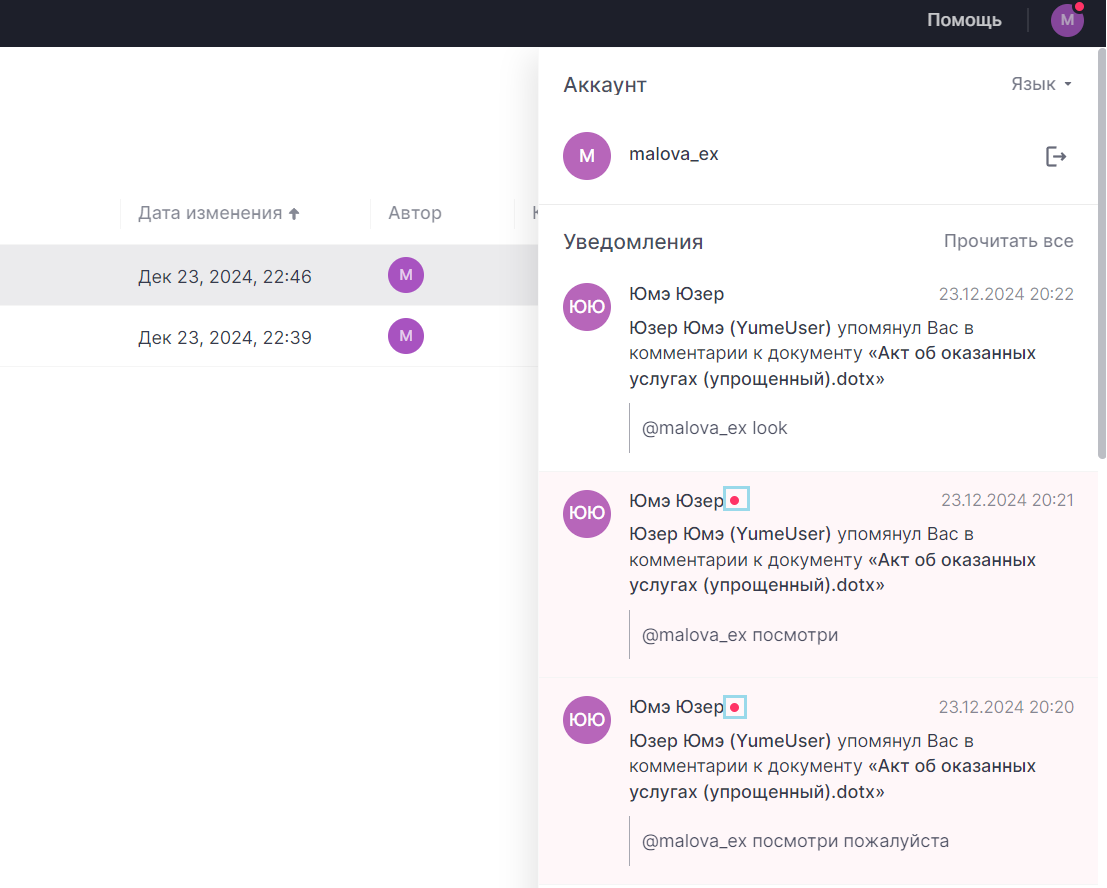Toggle unread dot on the 20:21 notification
The width and height of the screenshot is (1107, 888).
736,500
